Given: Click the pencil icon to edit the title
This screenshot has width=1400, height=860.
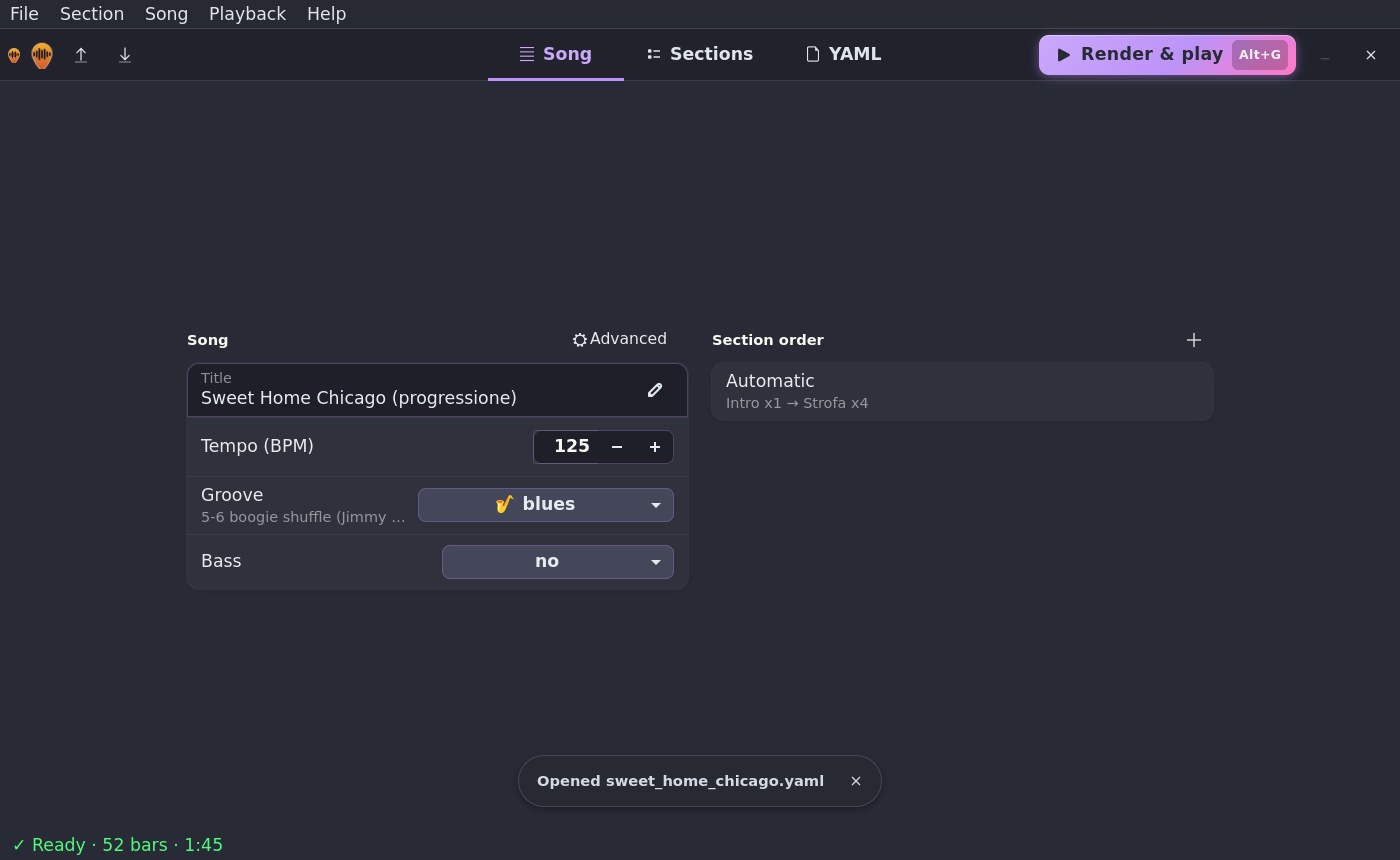Looking at the screenshot, I should point(655,390).
